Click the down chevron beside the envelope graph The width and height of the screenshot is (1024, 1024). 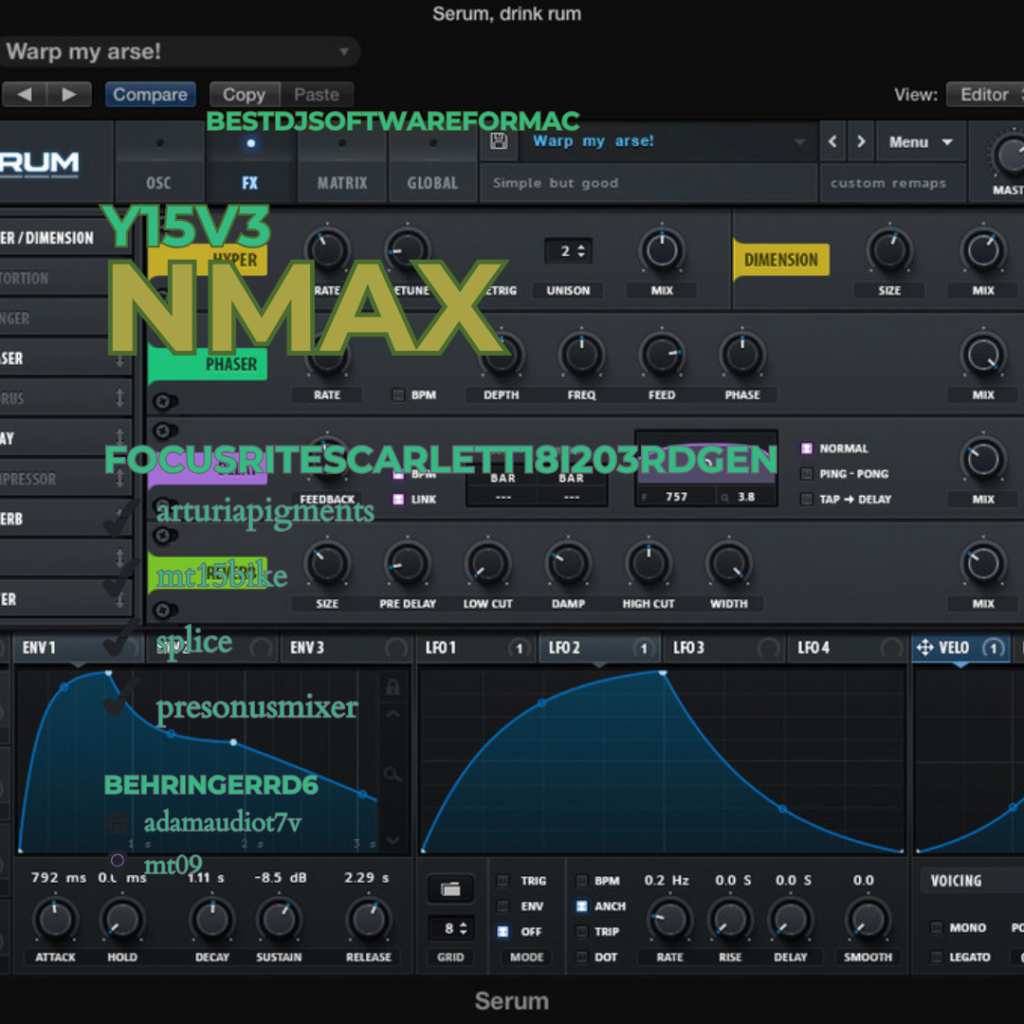pos(392,840)
